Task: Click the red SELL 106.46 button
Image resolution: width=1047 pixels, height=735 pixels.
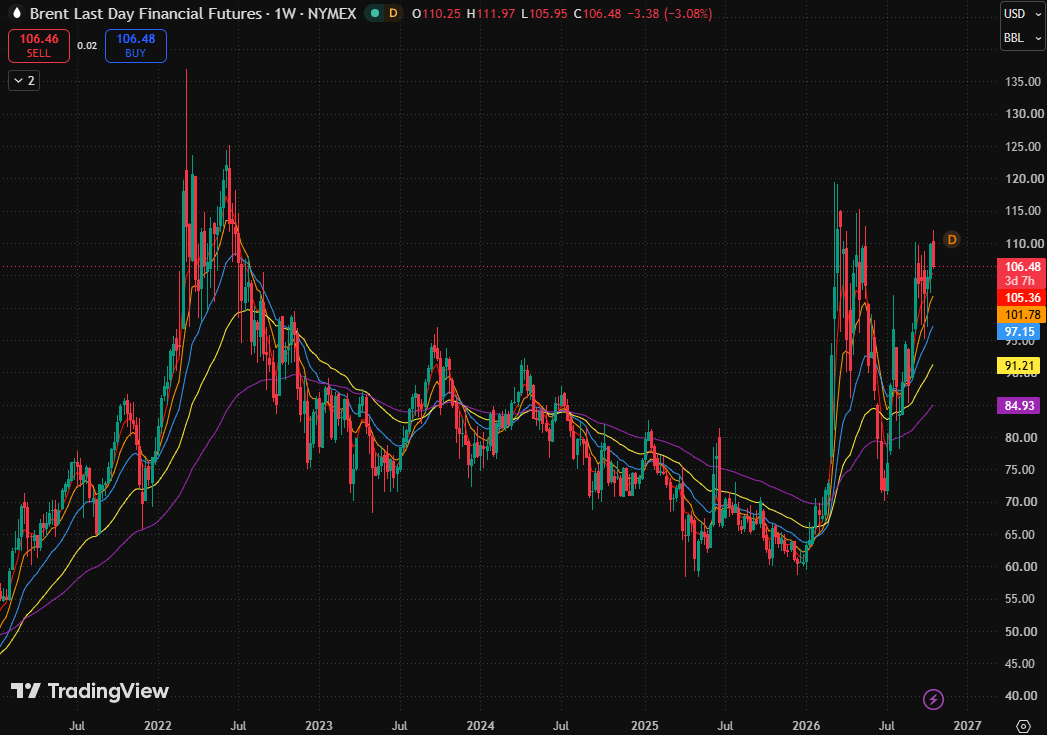Action: tap(39, 45)
